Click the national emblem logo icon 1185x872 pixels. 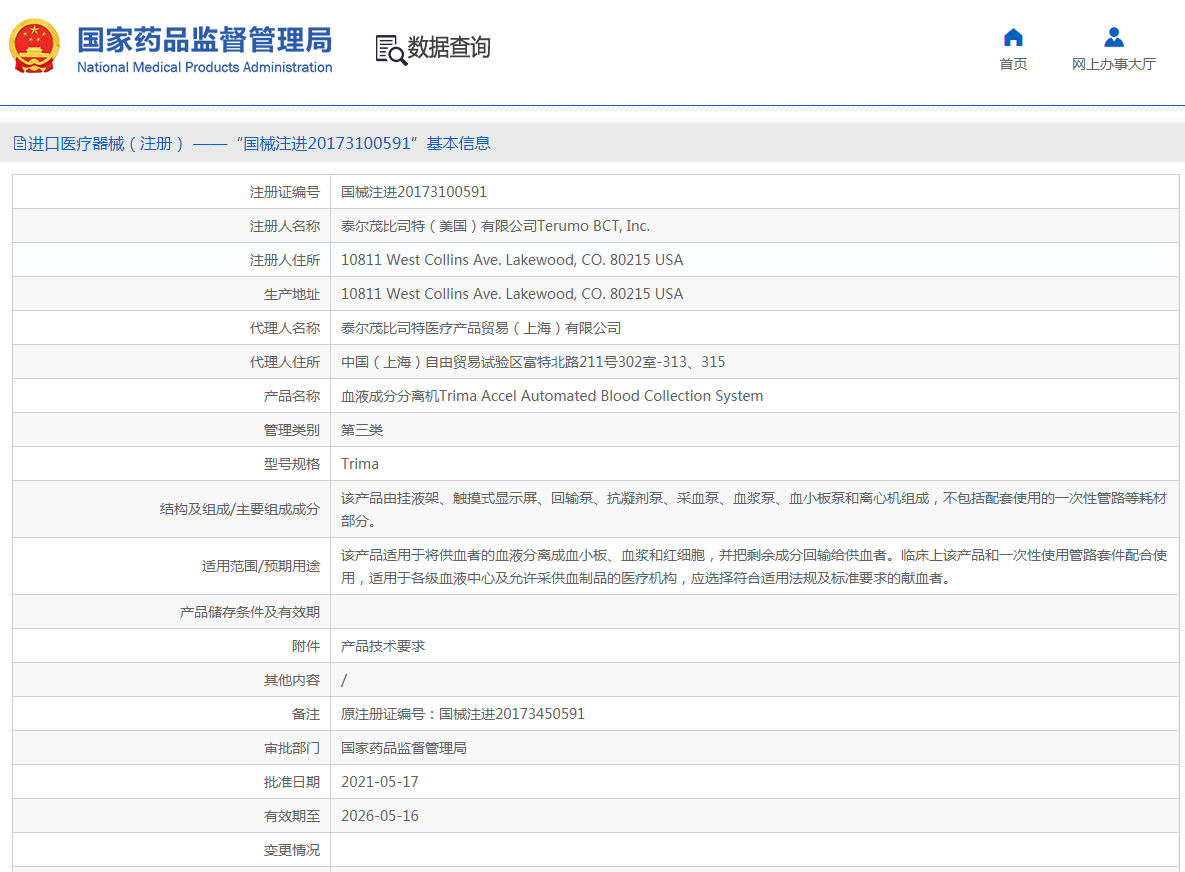pos(35,47)
